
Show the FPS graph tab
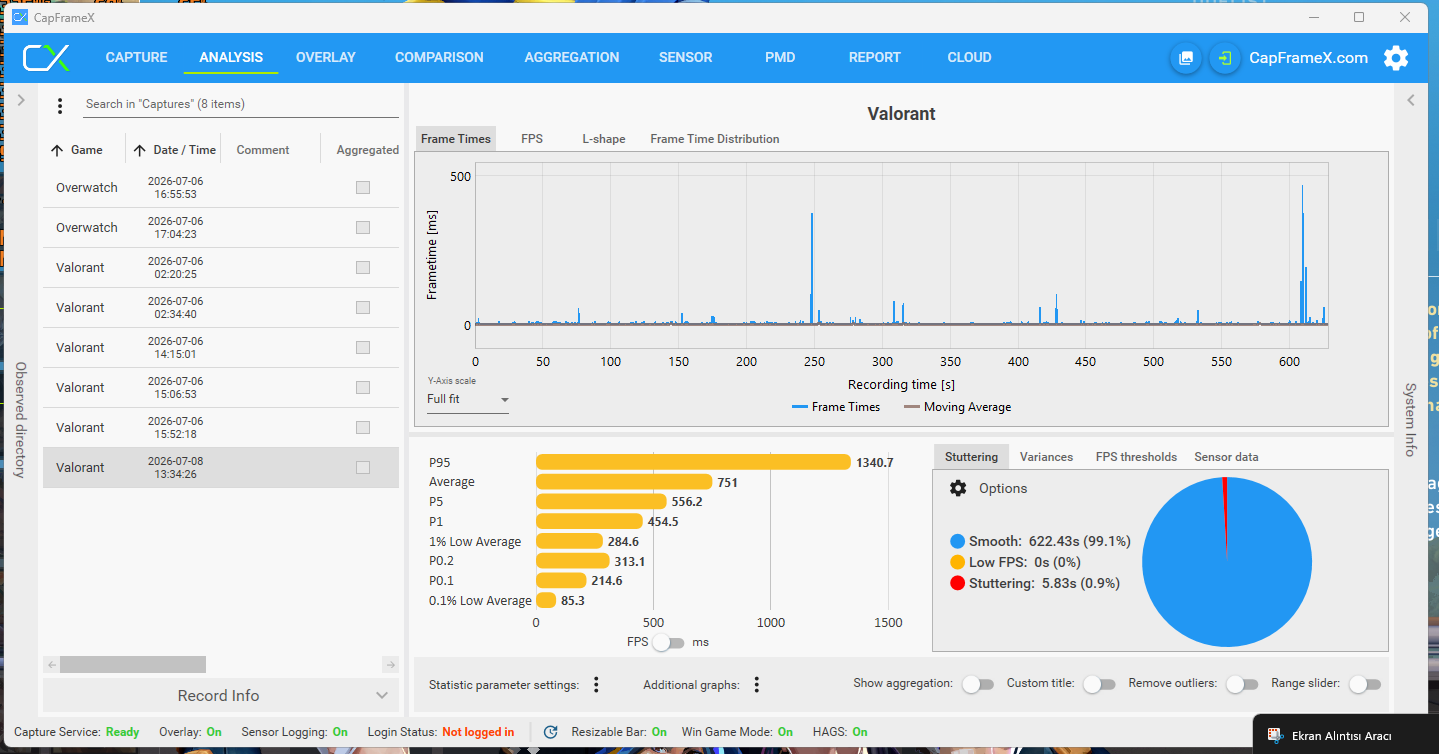point(532,139)
